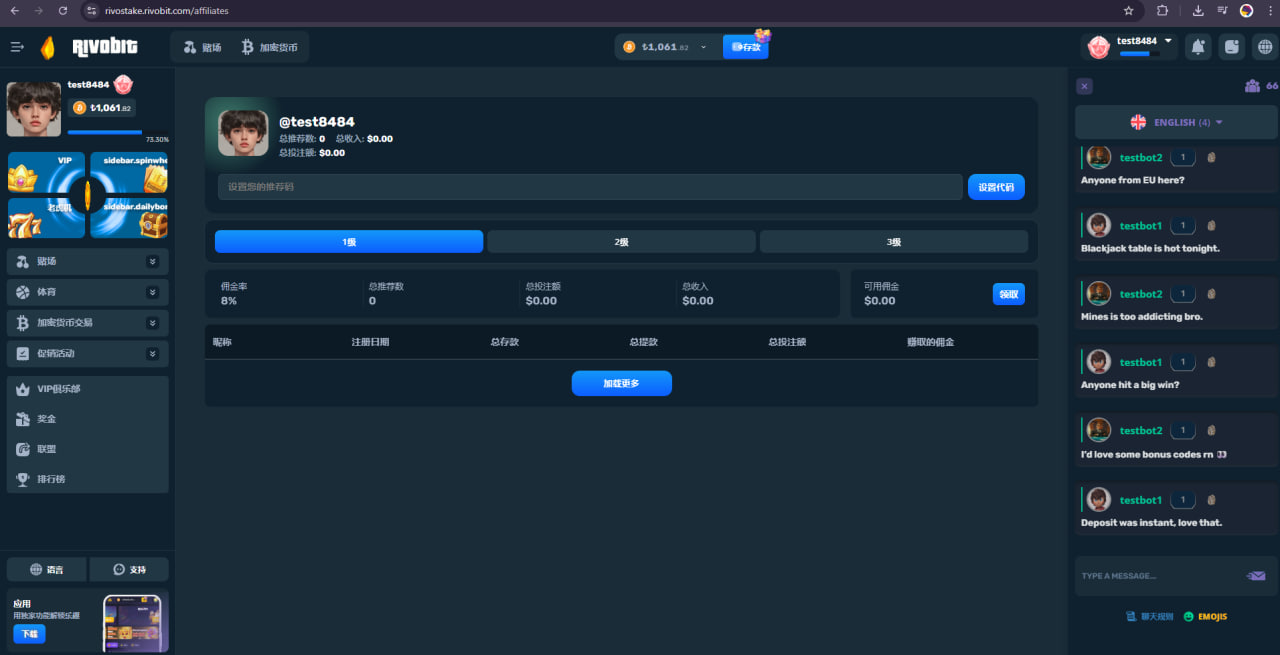
Task: Bookmark this page with star icon
Action: [x=1128, y=11]
